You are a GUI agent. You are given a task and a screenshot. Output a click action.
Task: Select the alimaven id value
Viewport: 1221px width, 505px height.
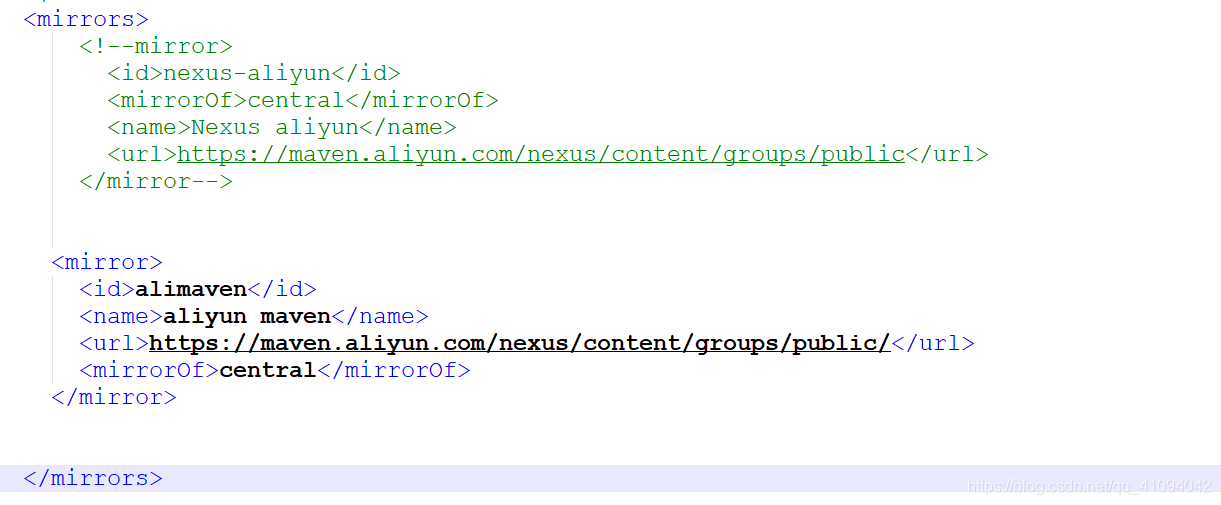click(x=191, y=289)
